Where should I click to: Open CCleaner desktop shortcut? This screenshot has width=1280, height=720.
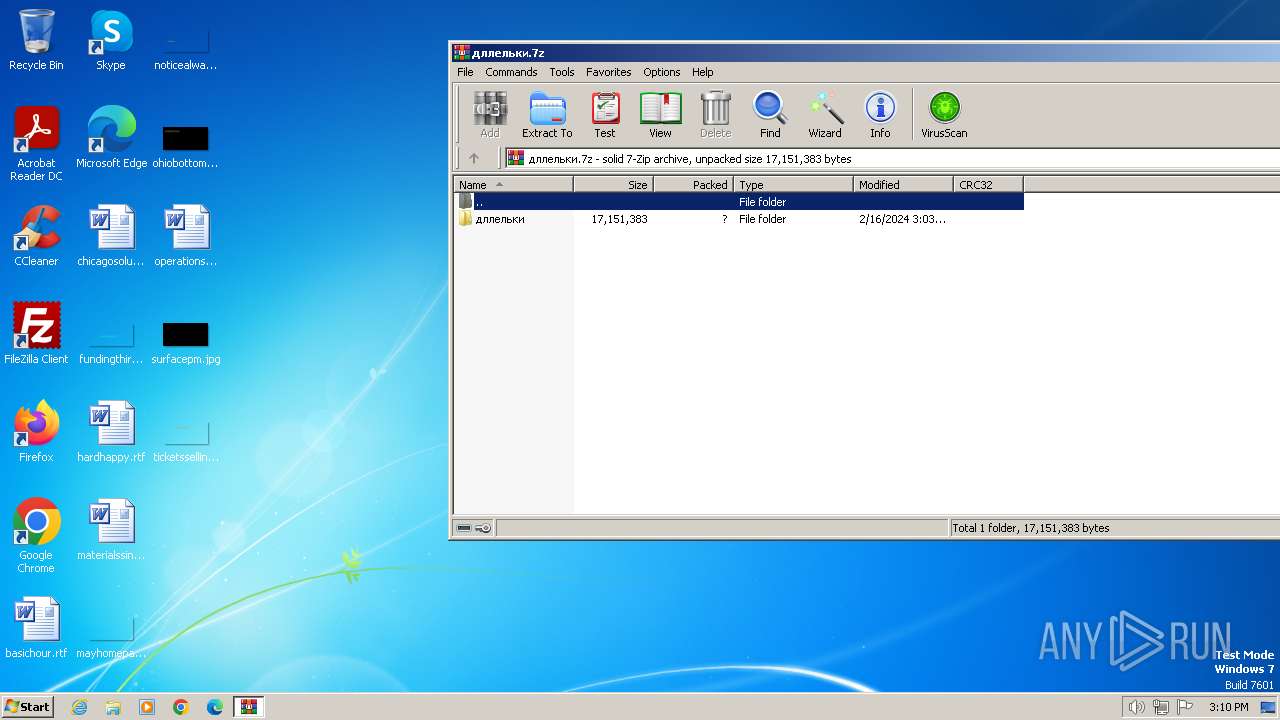(36, 236)
